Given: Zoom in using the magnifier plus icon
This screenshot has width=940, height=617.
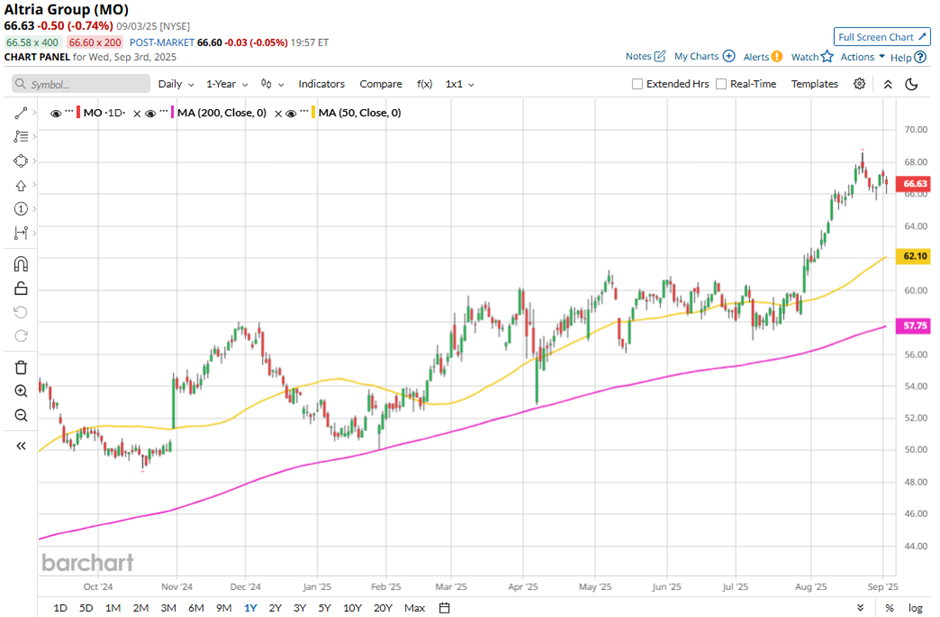Looking at the screenshot, I should point(20,391).
